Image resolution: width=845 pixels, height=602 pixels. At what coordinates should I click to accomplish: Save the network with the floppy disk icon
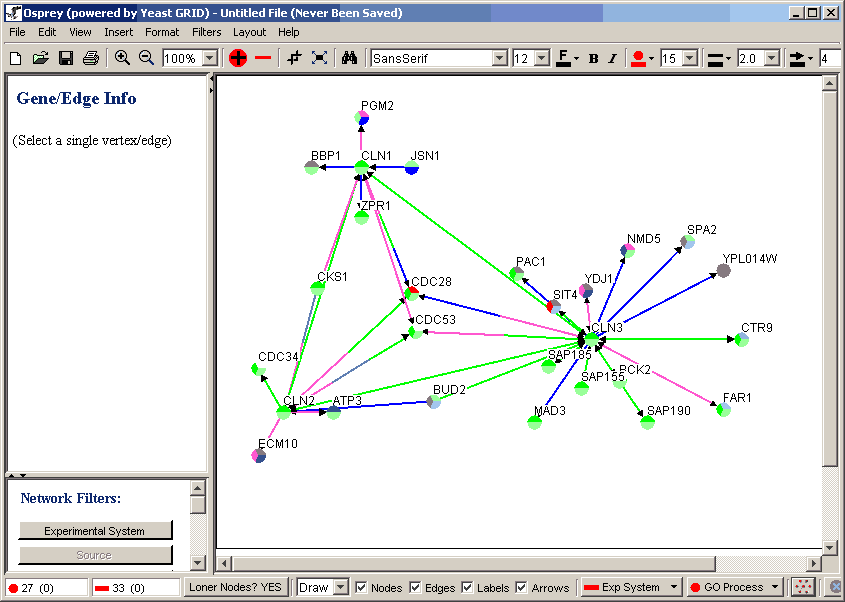pyautogui.click(x=65, y=58)
